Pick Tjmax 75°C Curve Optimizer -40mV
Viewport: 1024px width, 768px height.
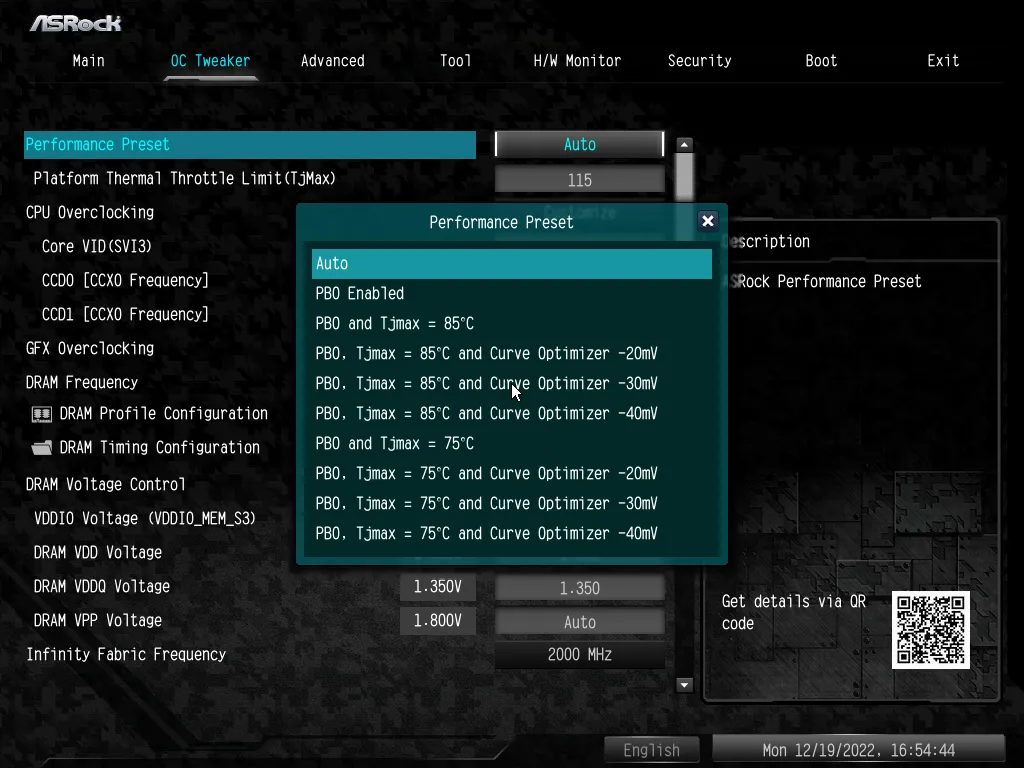pyautogui.click(x=511, y=534)
